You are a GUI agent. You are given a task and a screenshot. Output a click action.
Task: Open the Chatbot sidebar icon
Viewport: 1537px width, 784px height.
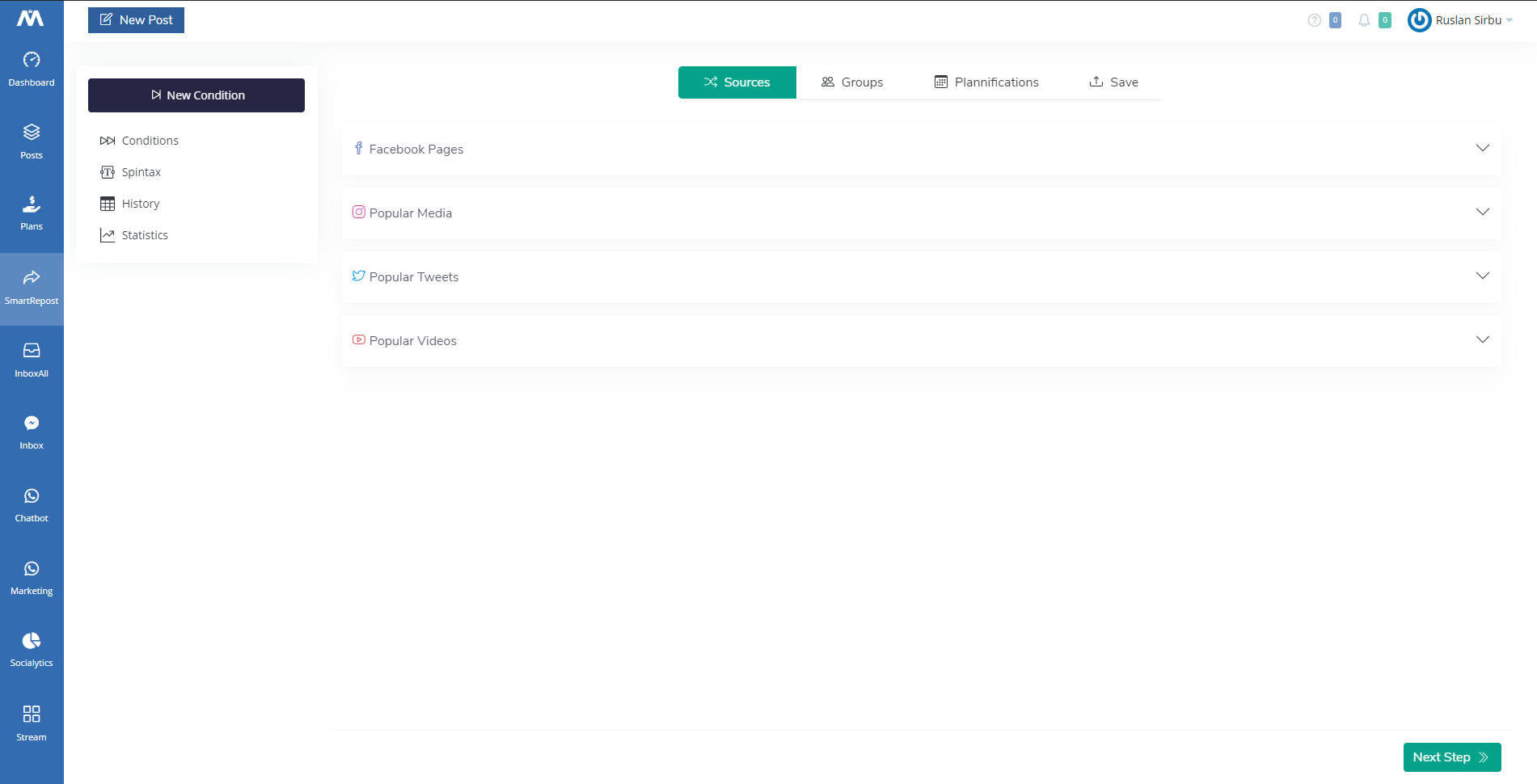click(x=32, y=495)
